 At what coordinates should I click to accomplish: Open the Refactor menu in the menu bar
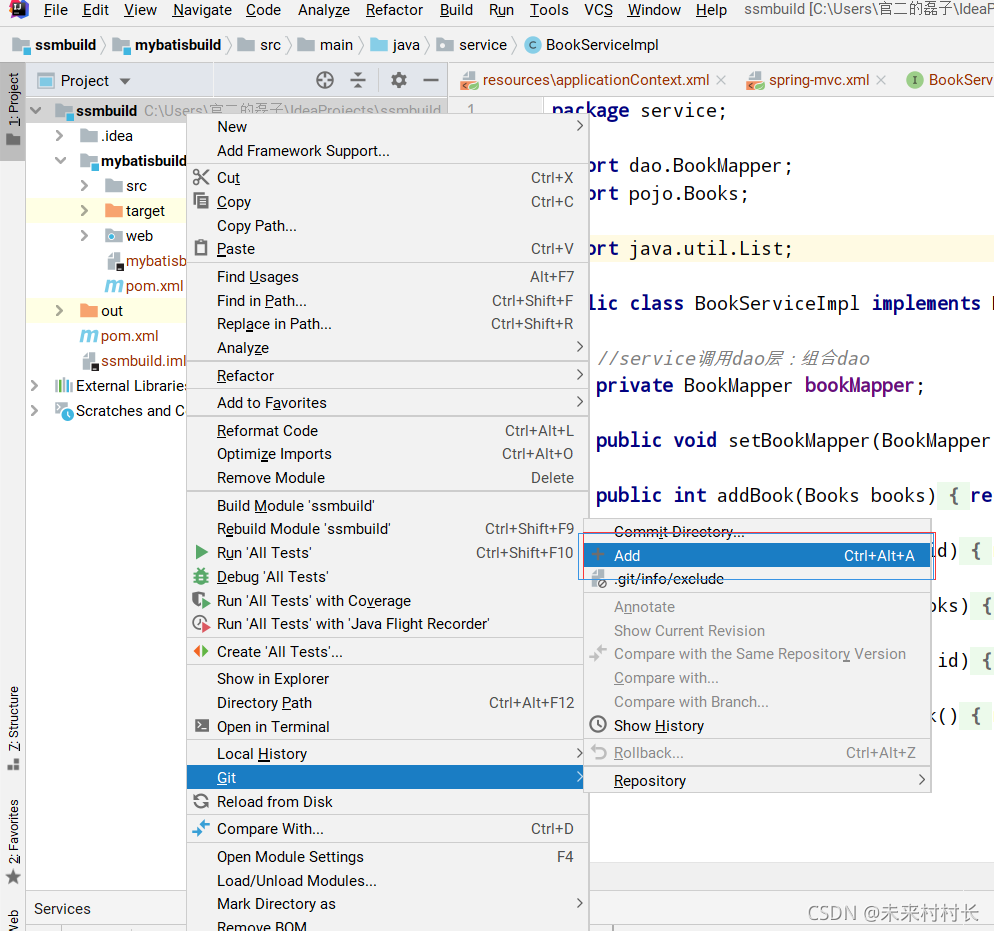pos(394,10)
